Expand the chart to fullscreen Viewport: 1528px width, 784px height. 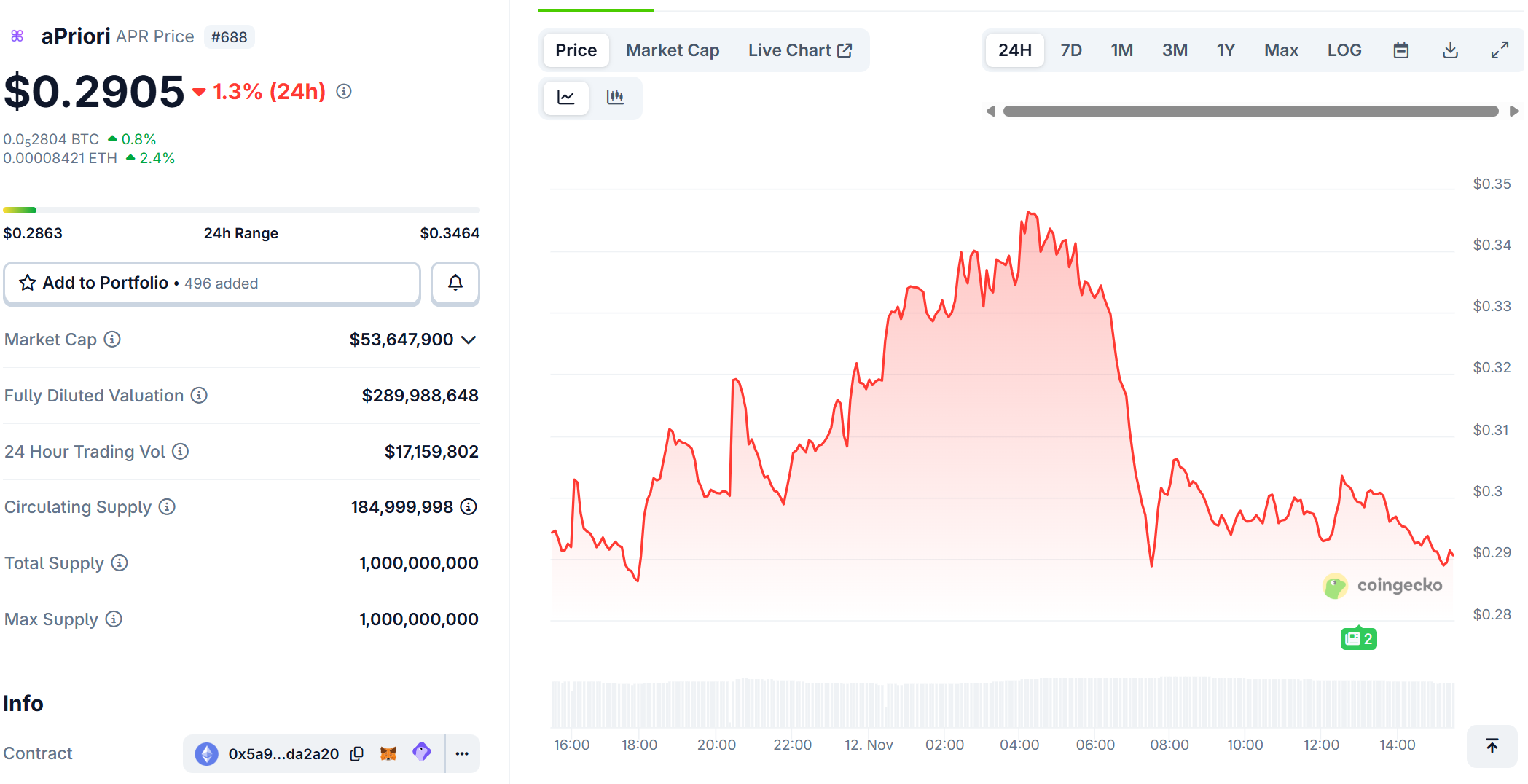pyautogui.click(x=1500, y=50)
